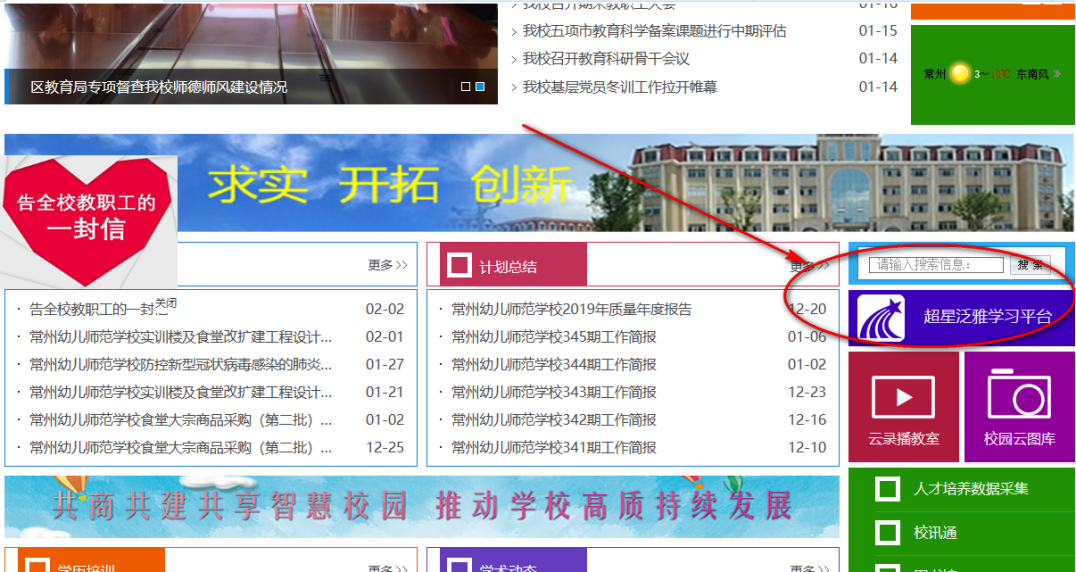This screenshot has width=1076, height=572.
Task: Click the 云录播教室 video play icon
Action: (903, 397)
